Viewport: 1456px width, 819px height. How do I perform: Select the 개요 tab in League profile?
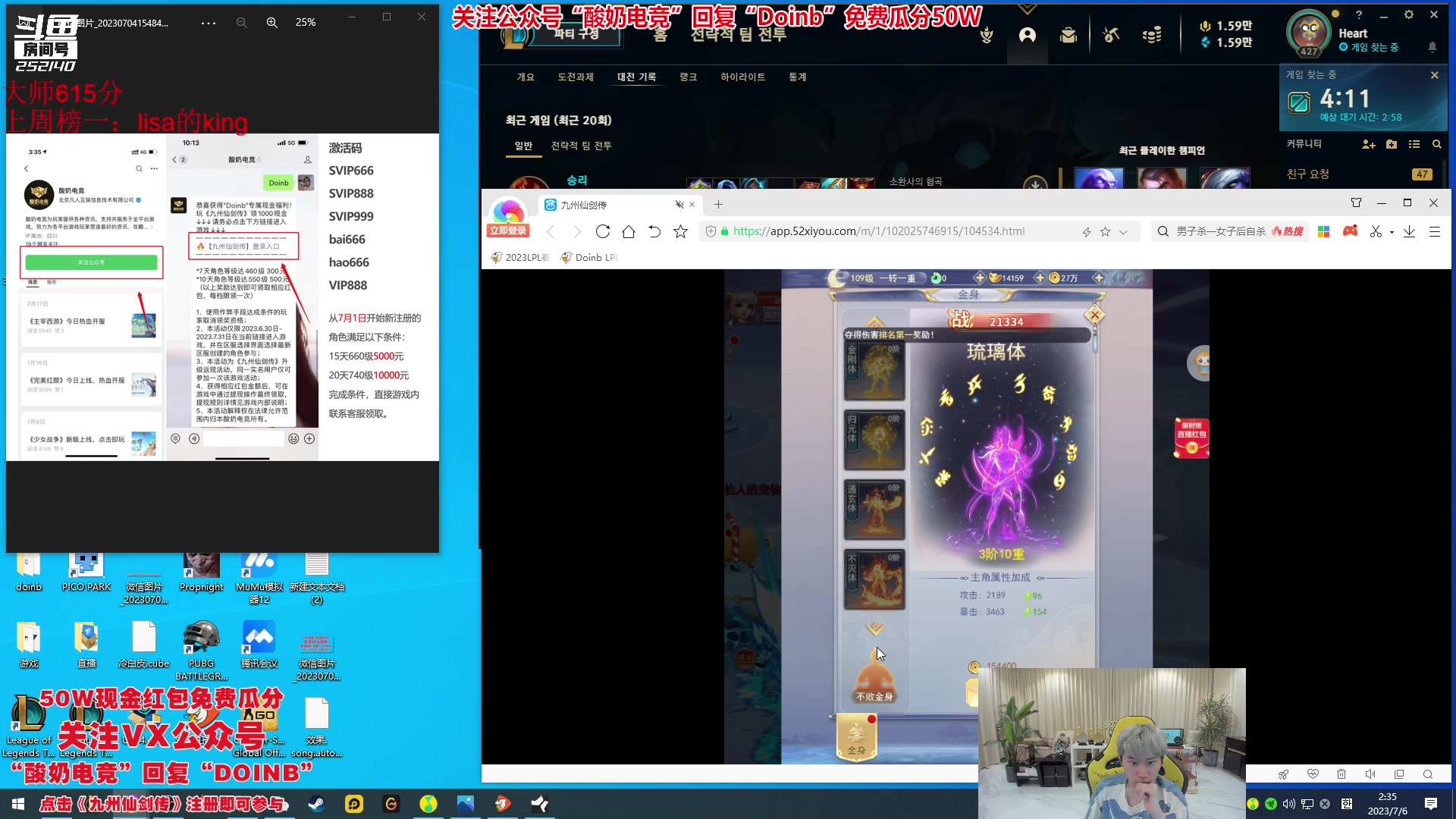click(x=526, y=77)
